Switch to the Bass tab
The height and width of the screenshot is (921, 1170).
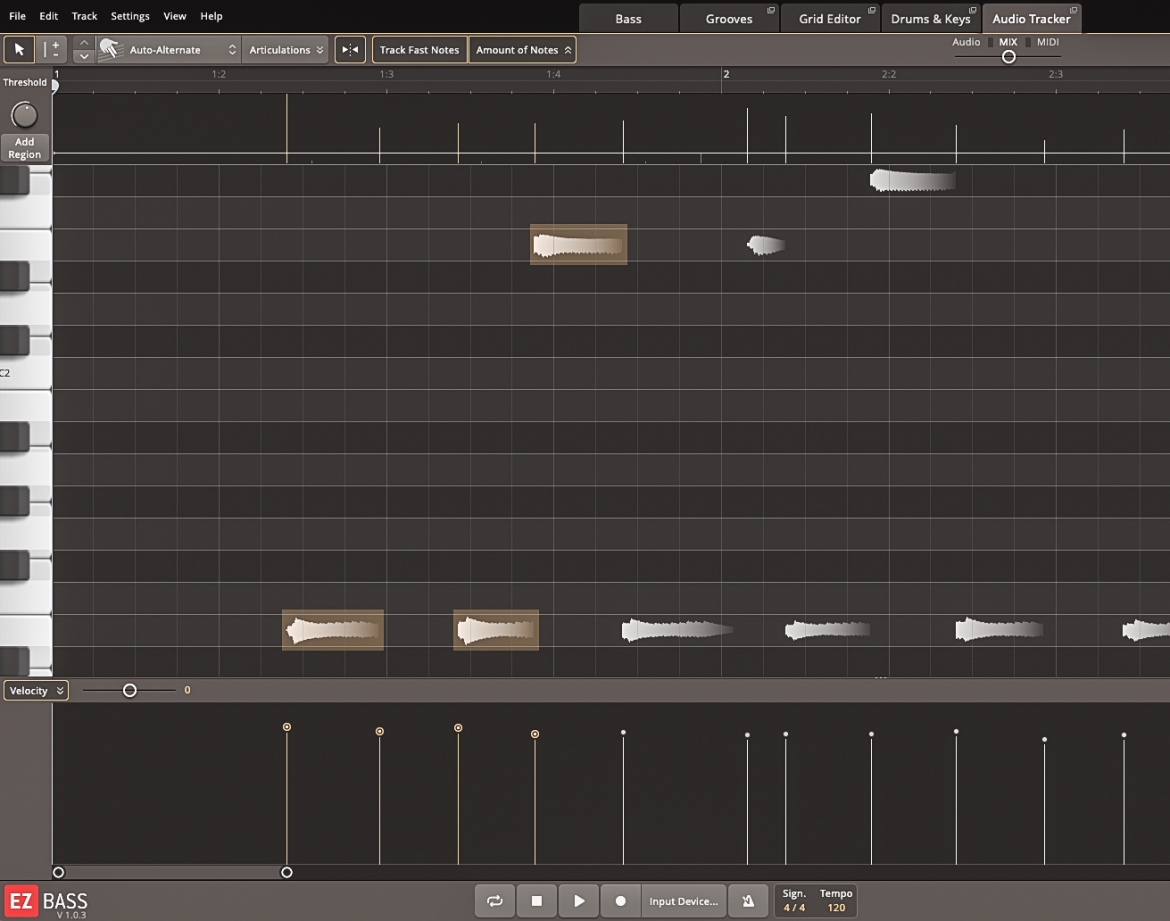click(x=628, y=19)
